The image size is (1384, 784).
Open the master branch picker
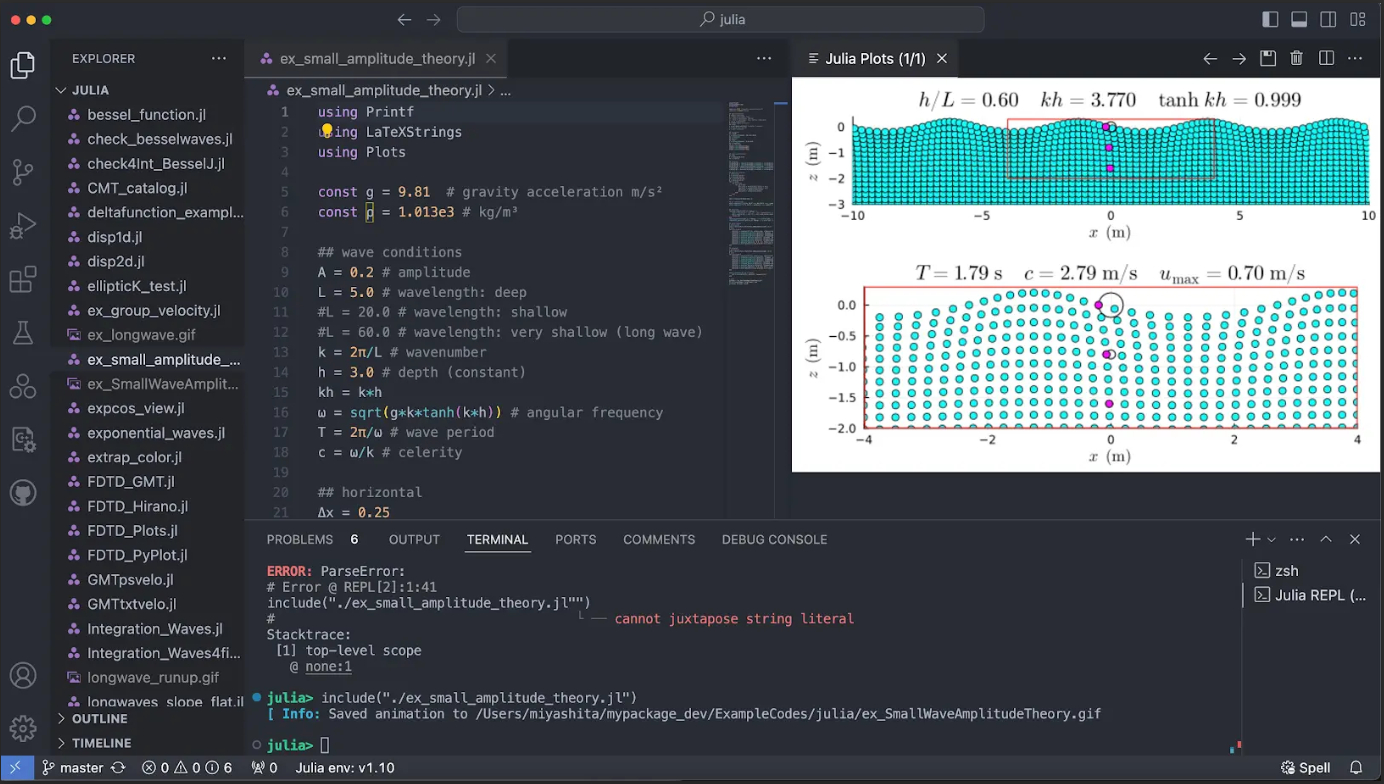[72, 768]
